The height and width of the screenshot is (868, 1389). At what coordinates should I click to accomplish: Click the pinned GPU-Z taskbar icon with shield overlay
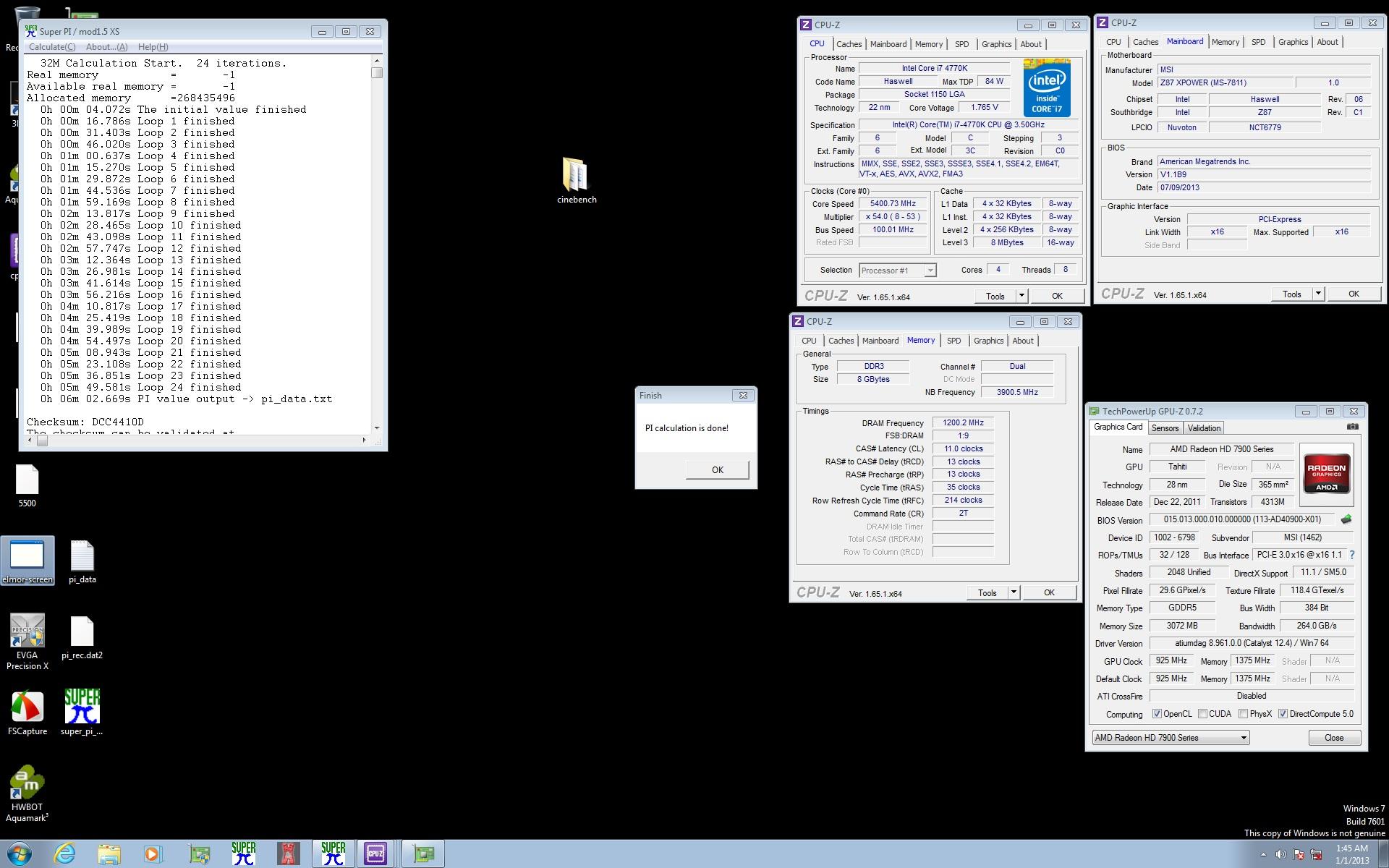point(199,854)
